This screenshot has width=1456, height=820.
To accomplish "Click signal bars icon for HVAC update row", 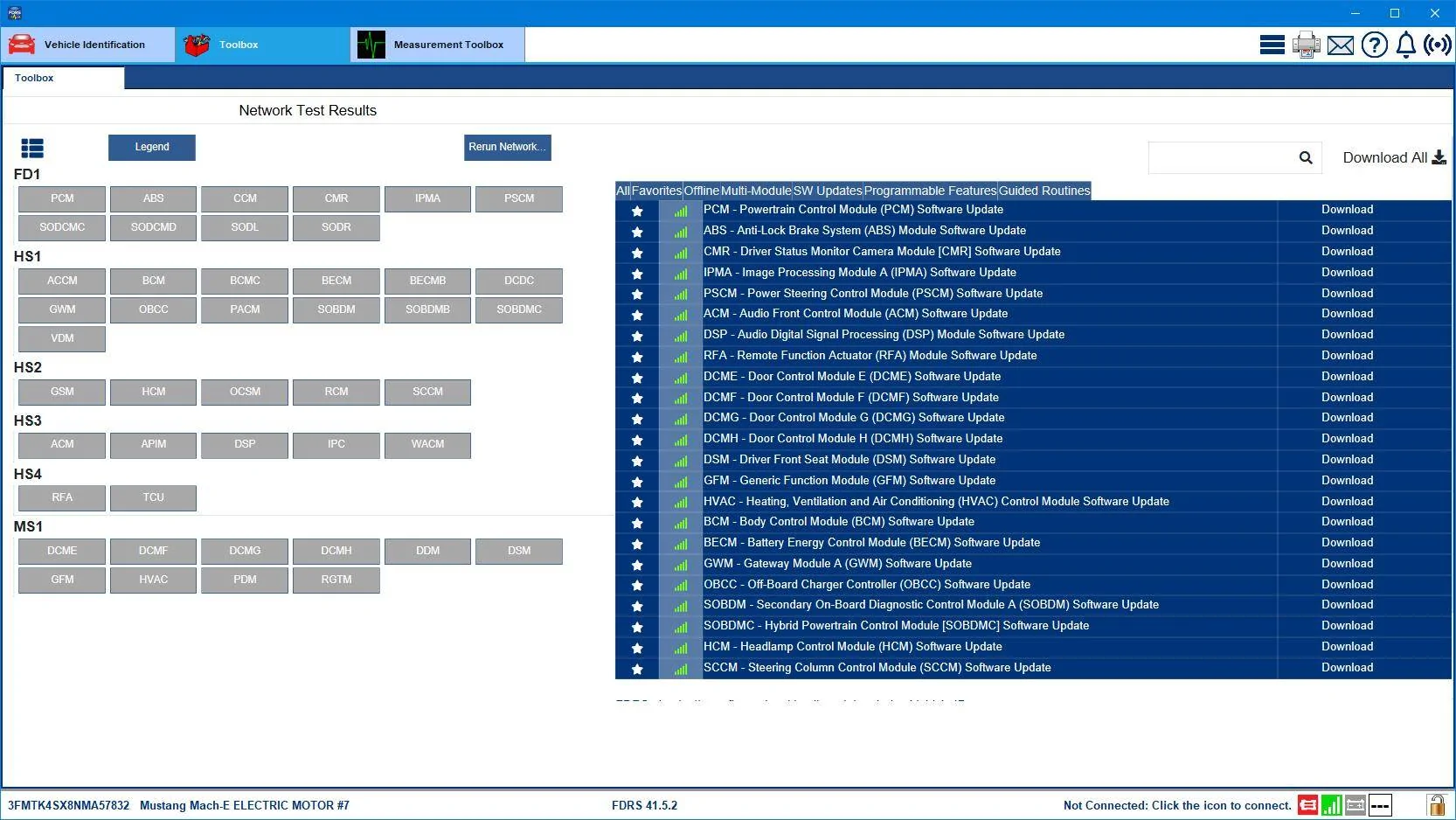I will tap(681, 503).
